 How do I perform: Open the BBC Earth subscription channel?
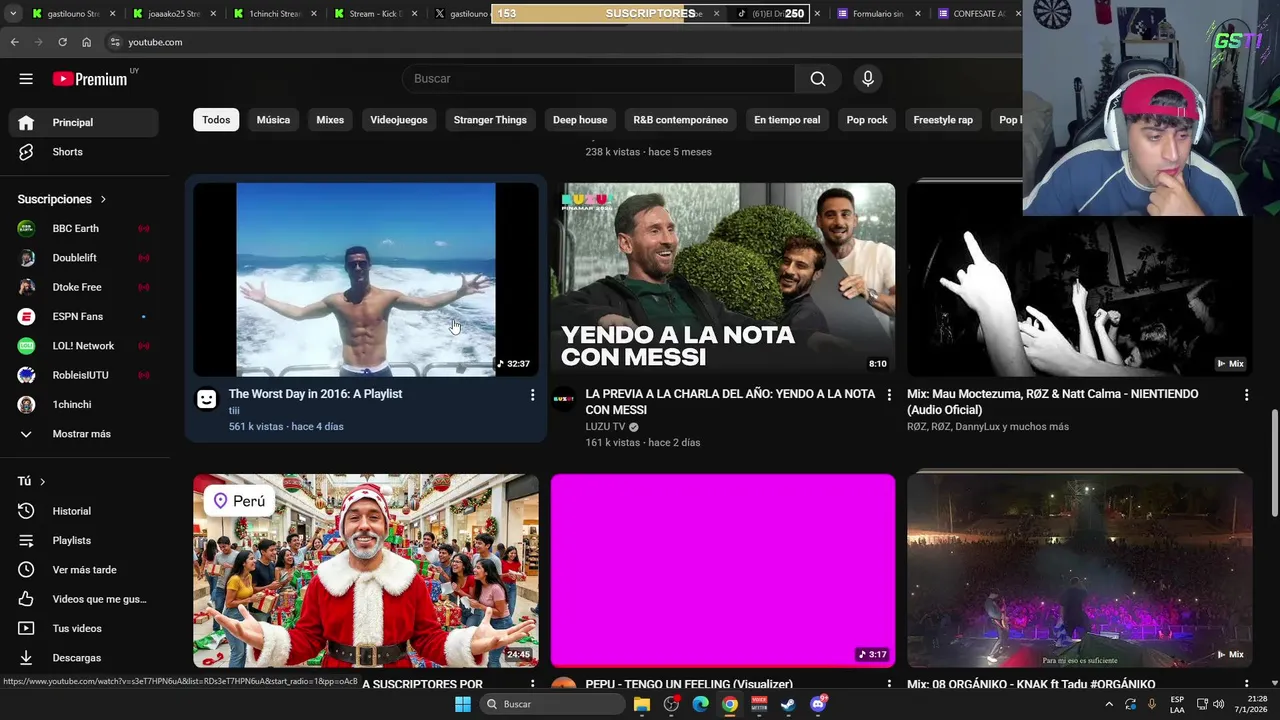(x=84, y=228)
